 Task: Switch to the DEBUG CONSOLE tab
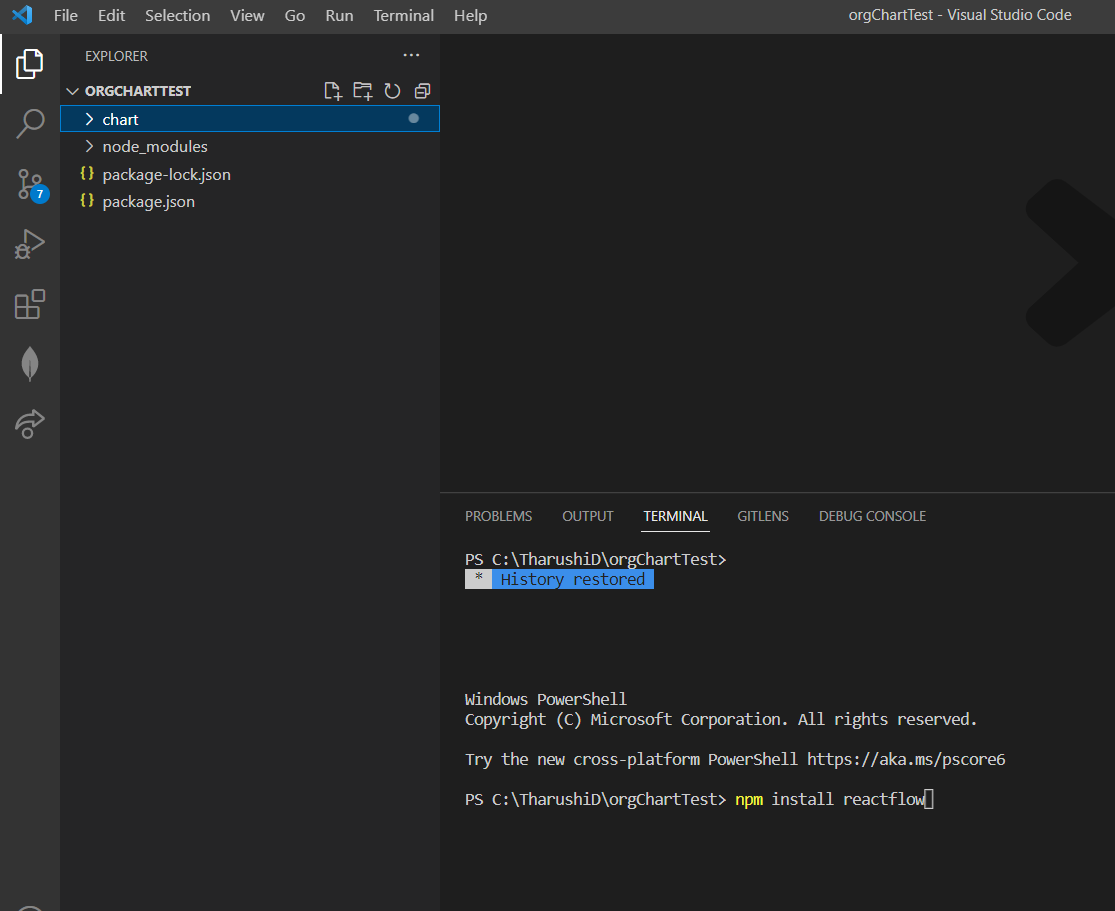click(x=873, y=516)
